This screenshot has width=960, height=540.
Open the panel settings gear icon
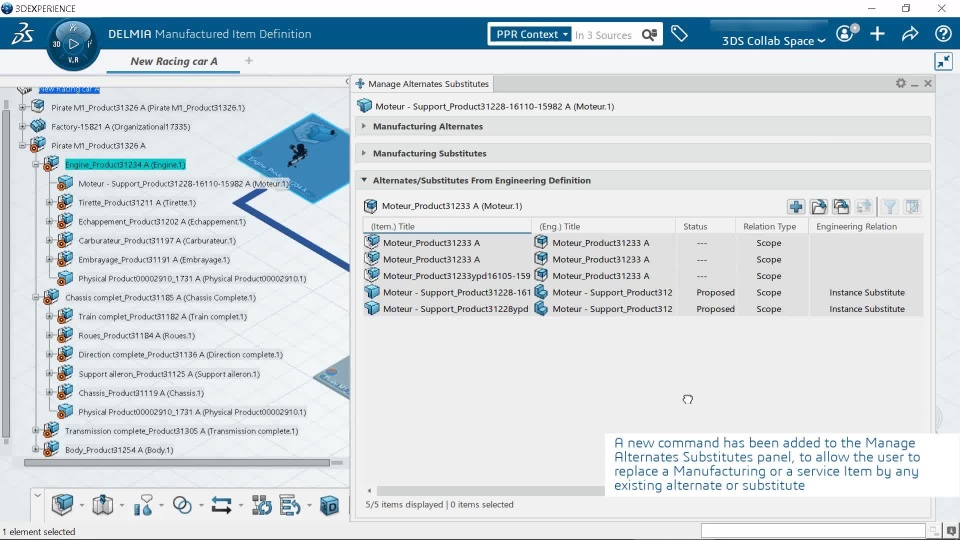901,83
